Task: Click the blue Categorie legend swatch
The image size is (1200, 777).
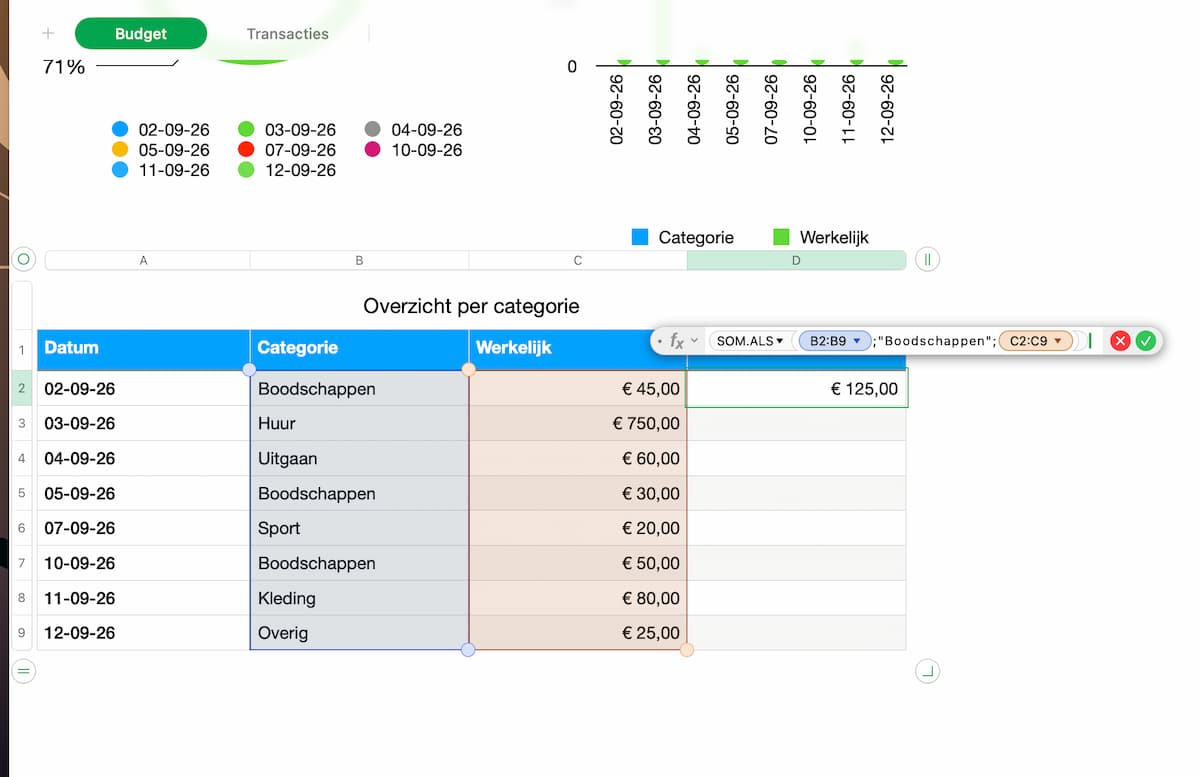Action: (x=640, y=237)
